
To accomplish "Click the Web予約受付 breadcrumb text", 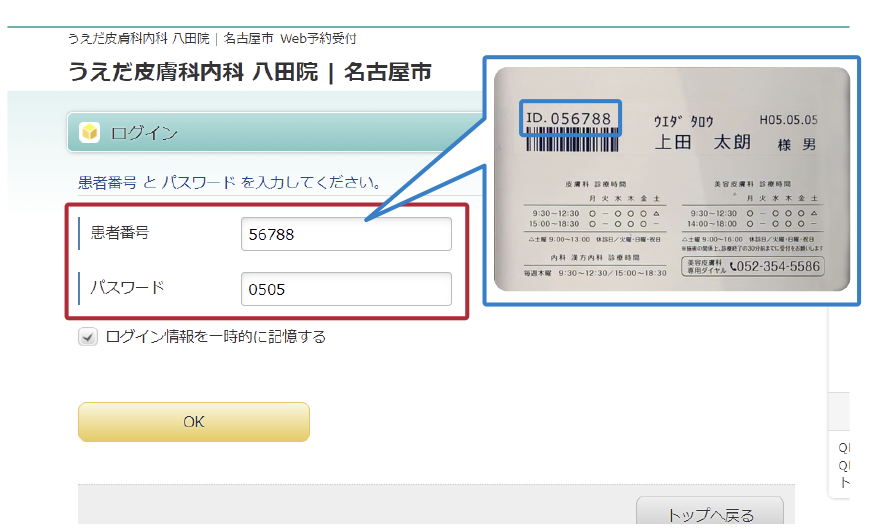I will pyautogui.click(x=318, y=38).
